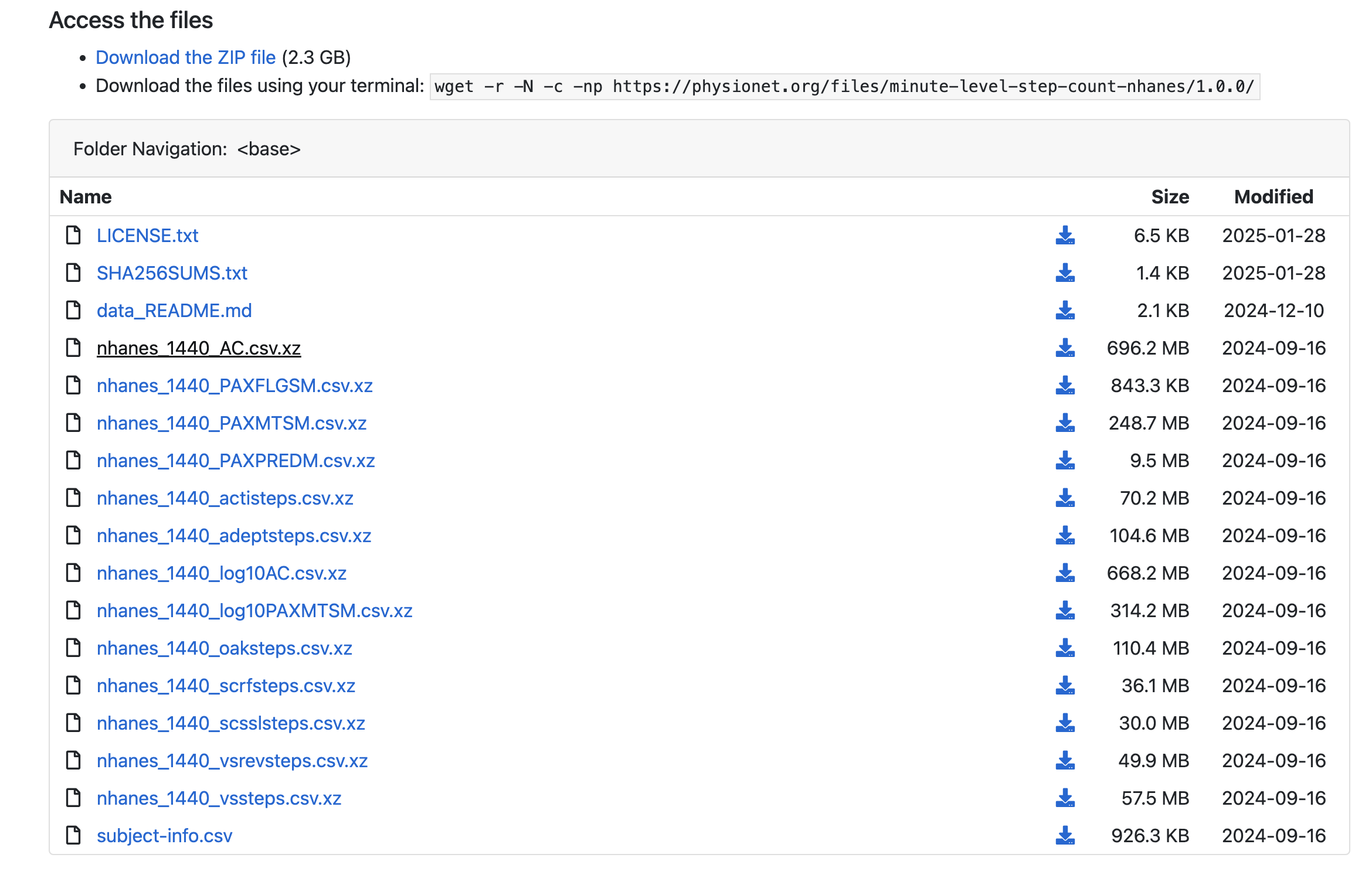Open nhanes_1440_log10PAXMTSM.csv.xz file link

click(254, 611)
